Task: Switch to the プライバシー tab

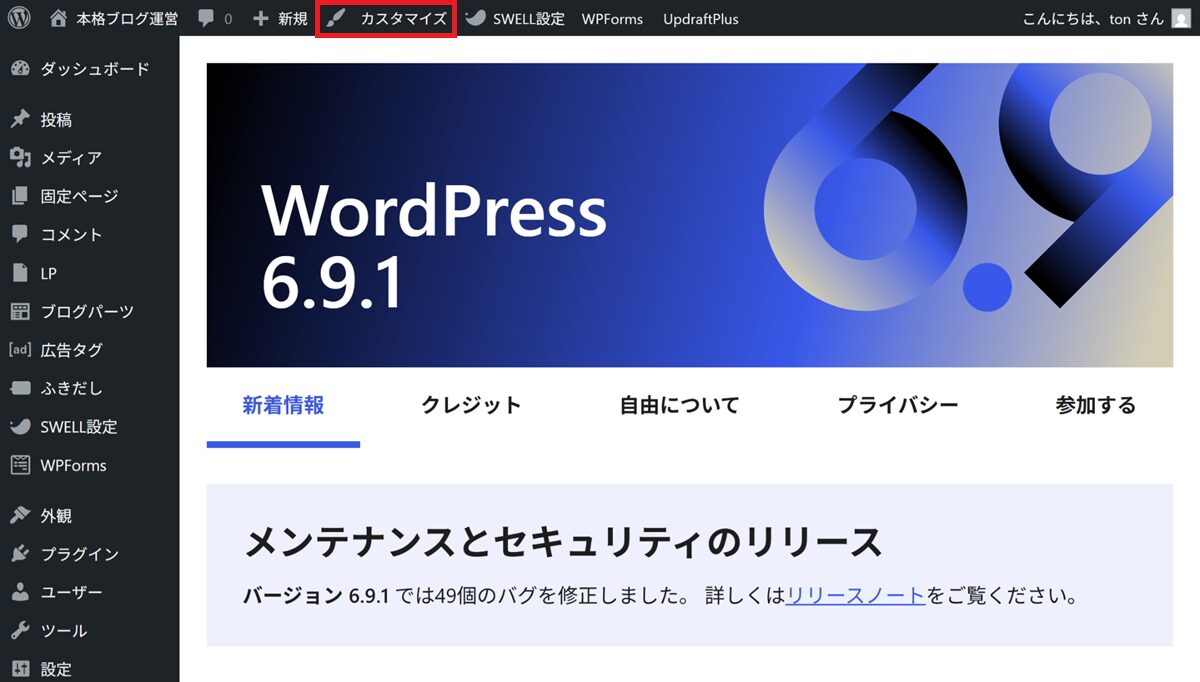Action: pos(897,405)
